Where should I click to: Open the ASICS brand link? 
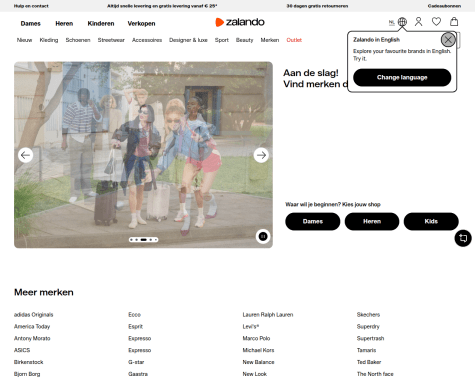click(x=22, y=350)
